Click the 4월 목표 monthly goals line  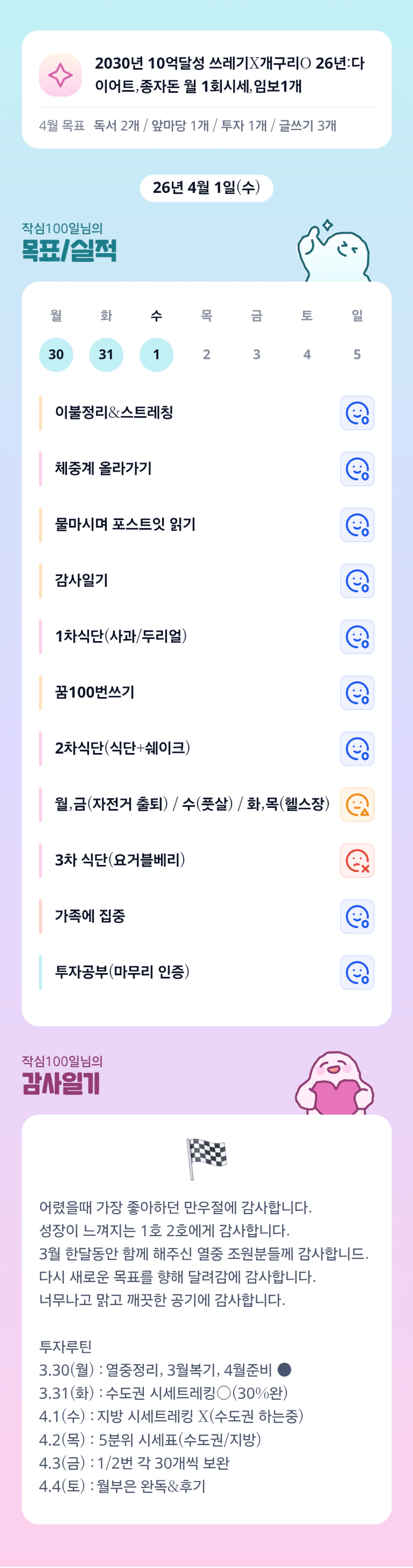tap(188, 126)
